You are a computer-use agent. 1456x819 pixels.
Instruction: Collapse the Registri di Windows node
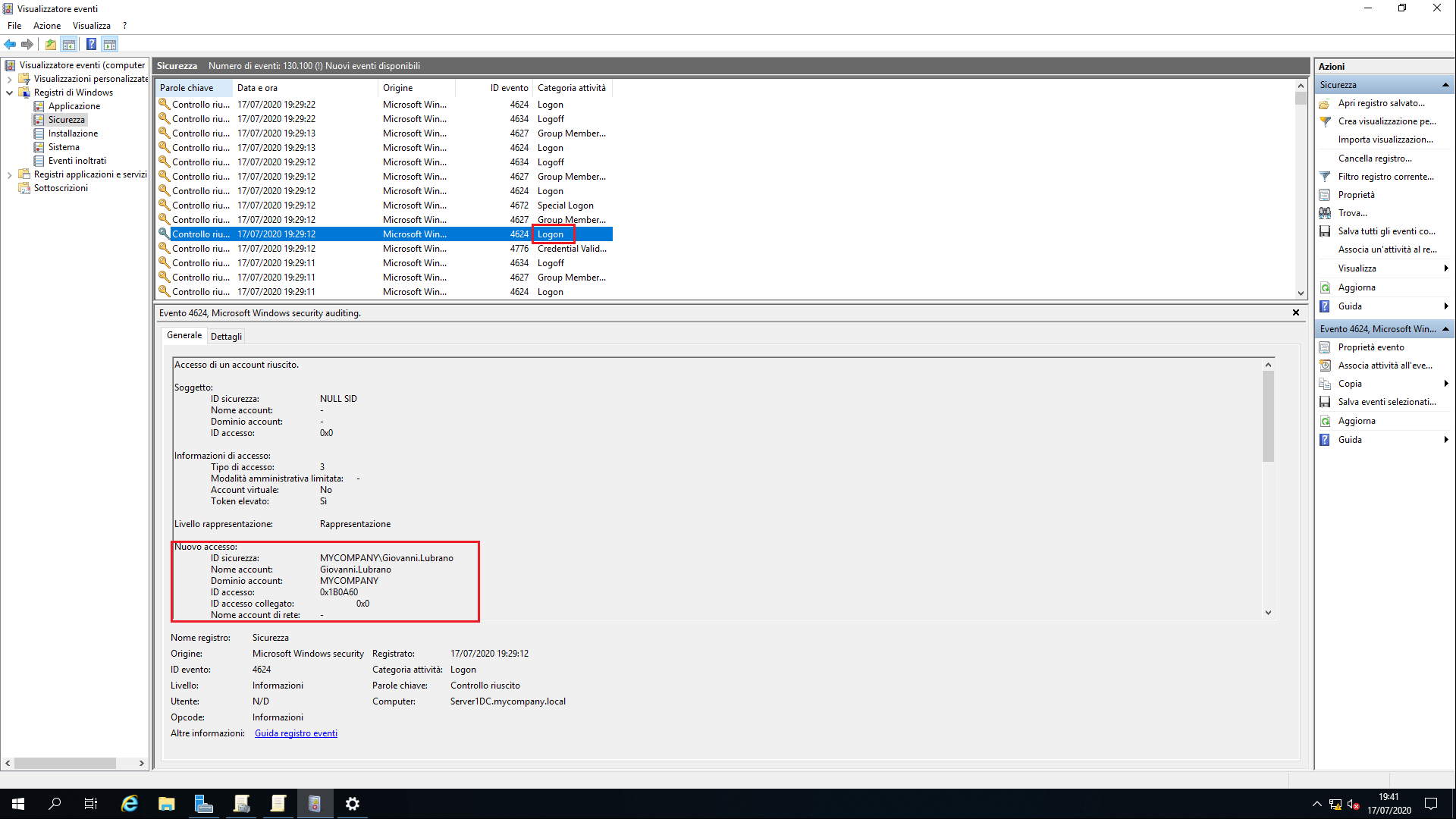(x=9, y=92)
